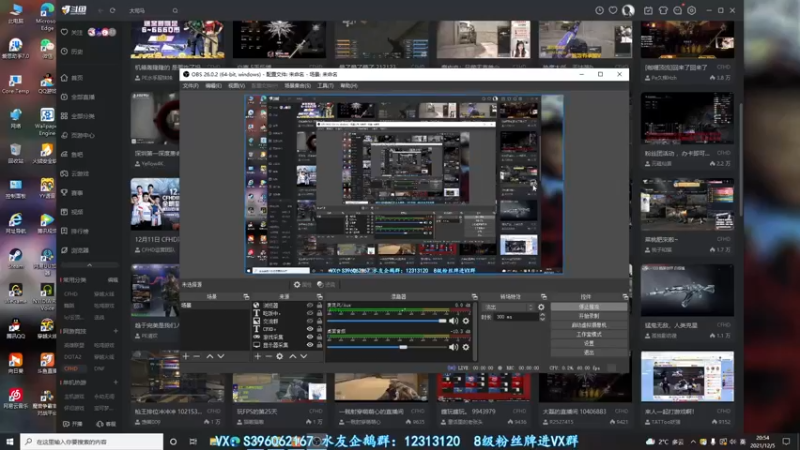Move source down in Sources panel
Screen dimensions: 800x450
click(304, 356)
